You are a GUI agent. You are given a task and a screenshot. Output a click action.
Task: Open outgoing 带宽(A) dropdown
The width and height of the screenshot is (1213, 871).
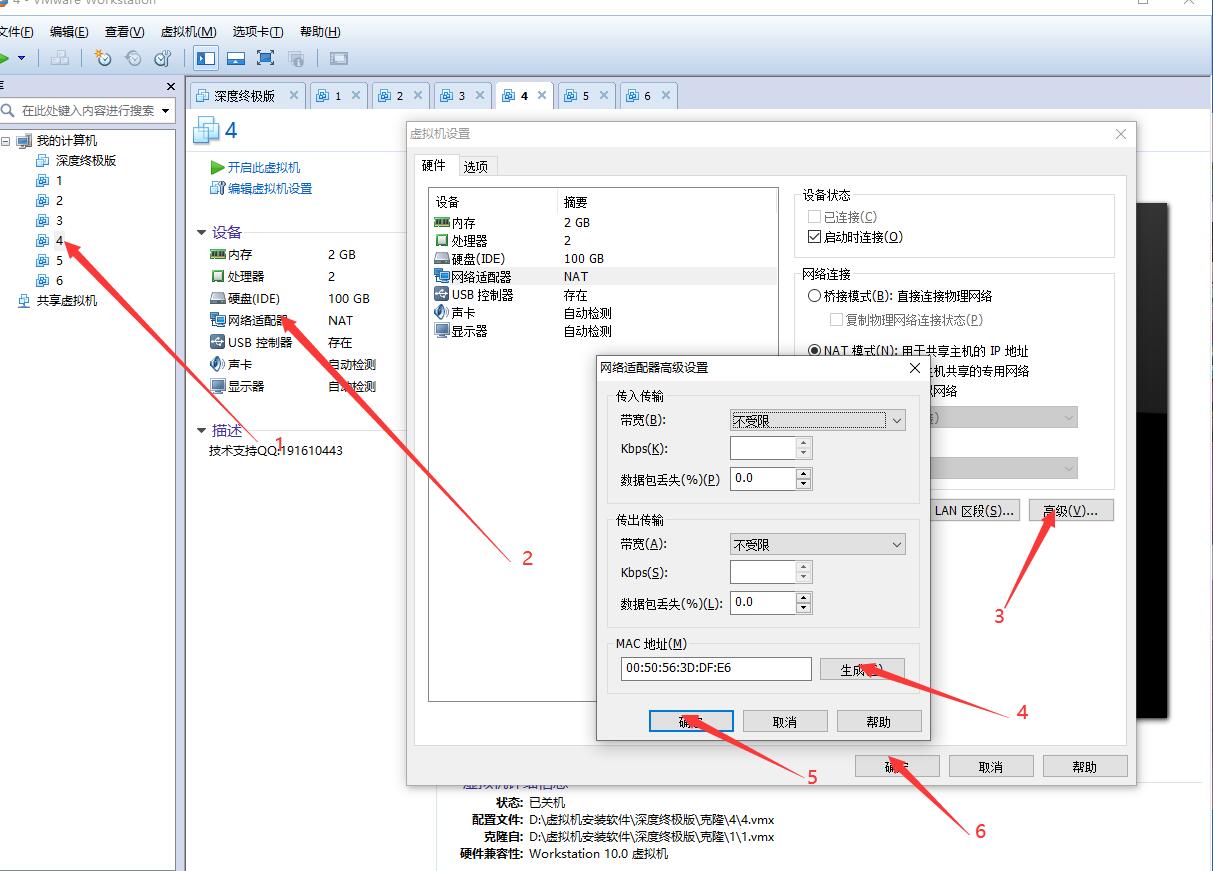click(x=818, y=545)
